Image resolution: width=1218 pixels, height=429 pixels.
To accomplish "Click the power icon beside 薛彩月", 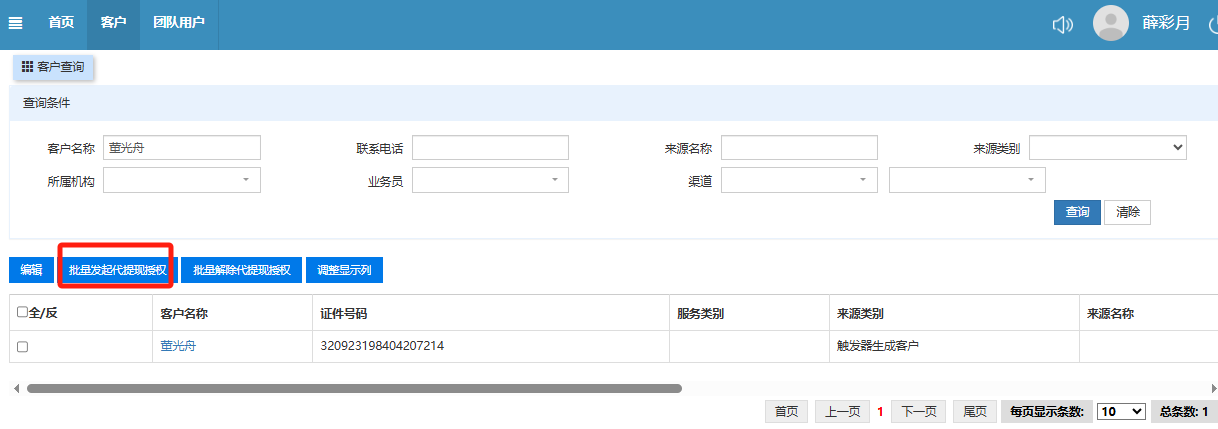I will pyautogui.click(x=1212, y=24).
